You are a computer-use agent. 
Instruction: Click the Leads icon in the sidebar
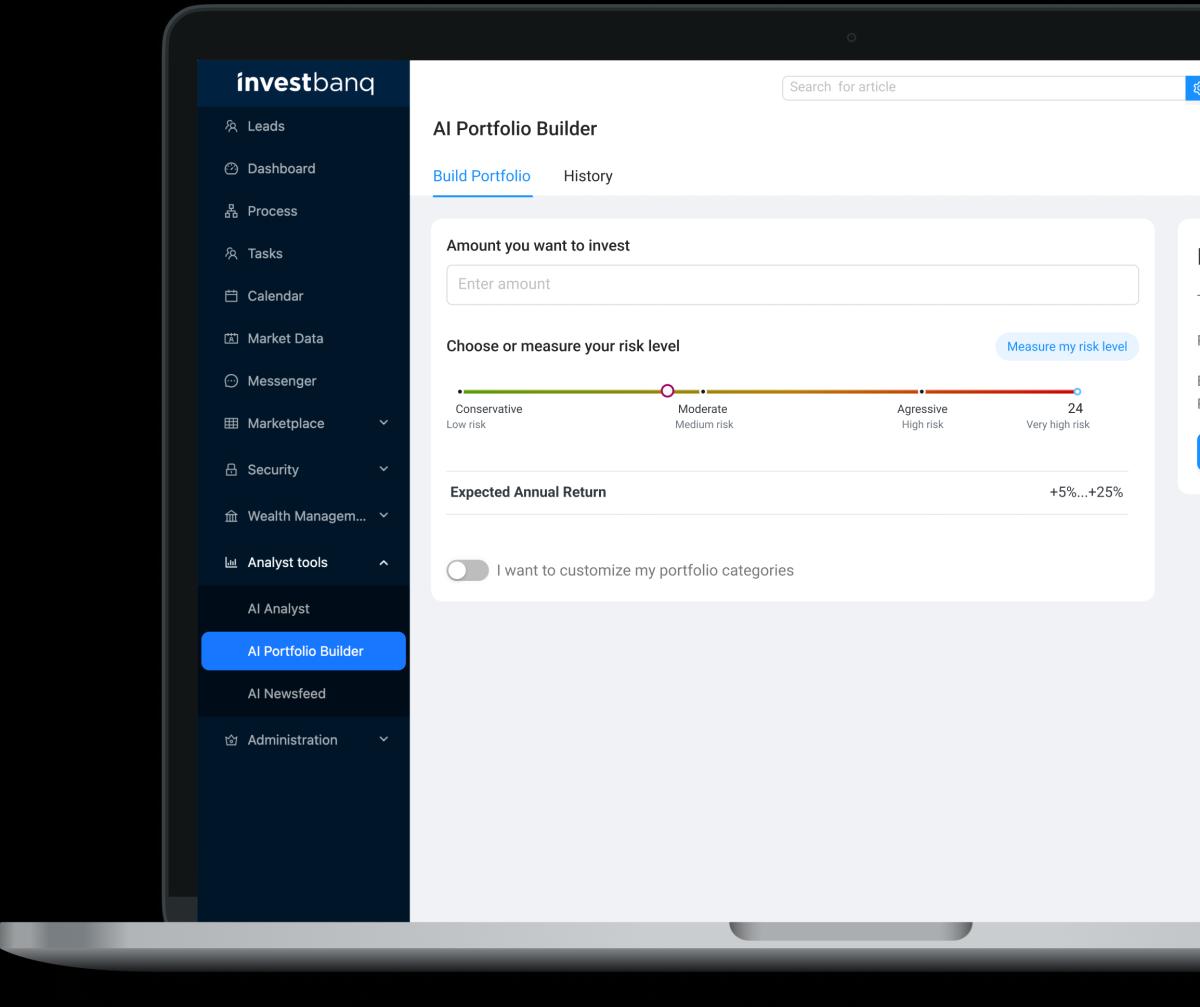coord(231,126)
